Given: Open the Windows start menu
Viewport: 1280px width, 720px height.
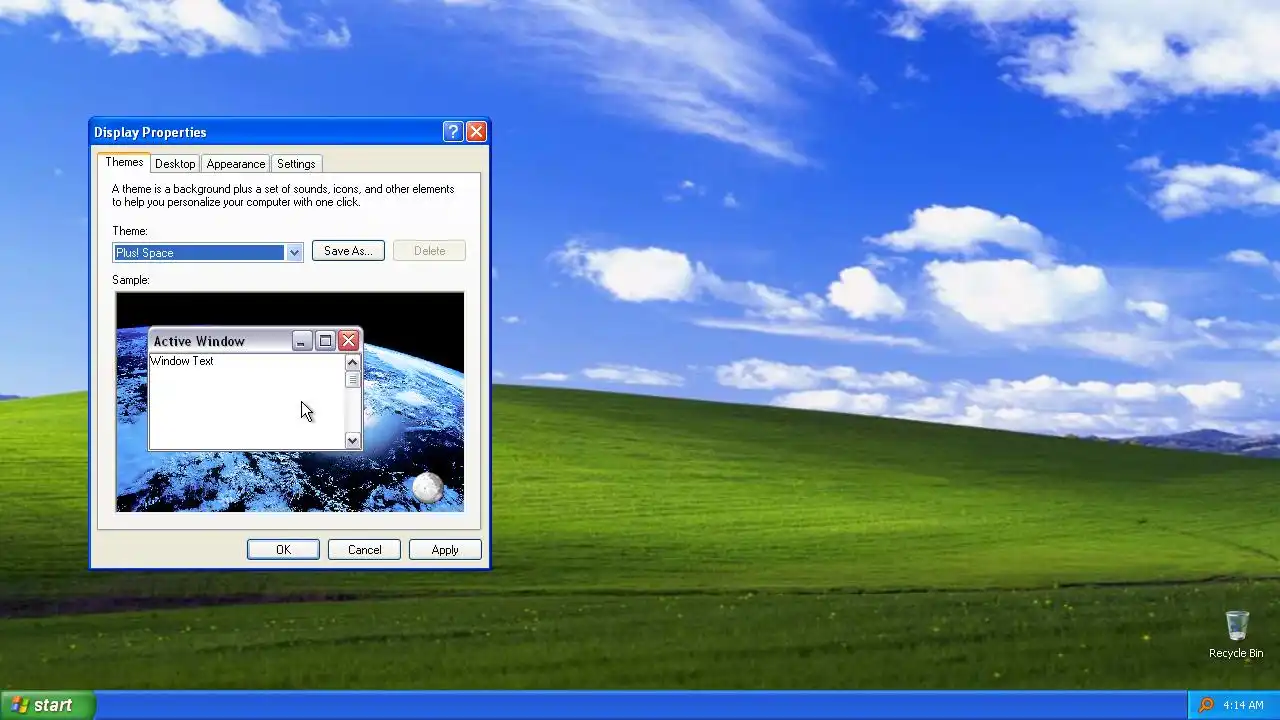Looking at the screenshot, I should click(x=48, y=705).
